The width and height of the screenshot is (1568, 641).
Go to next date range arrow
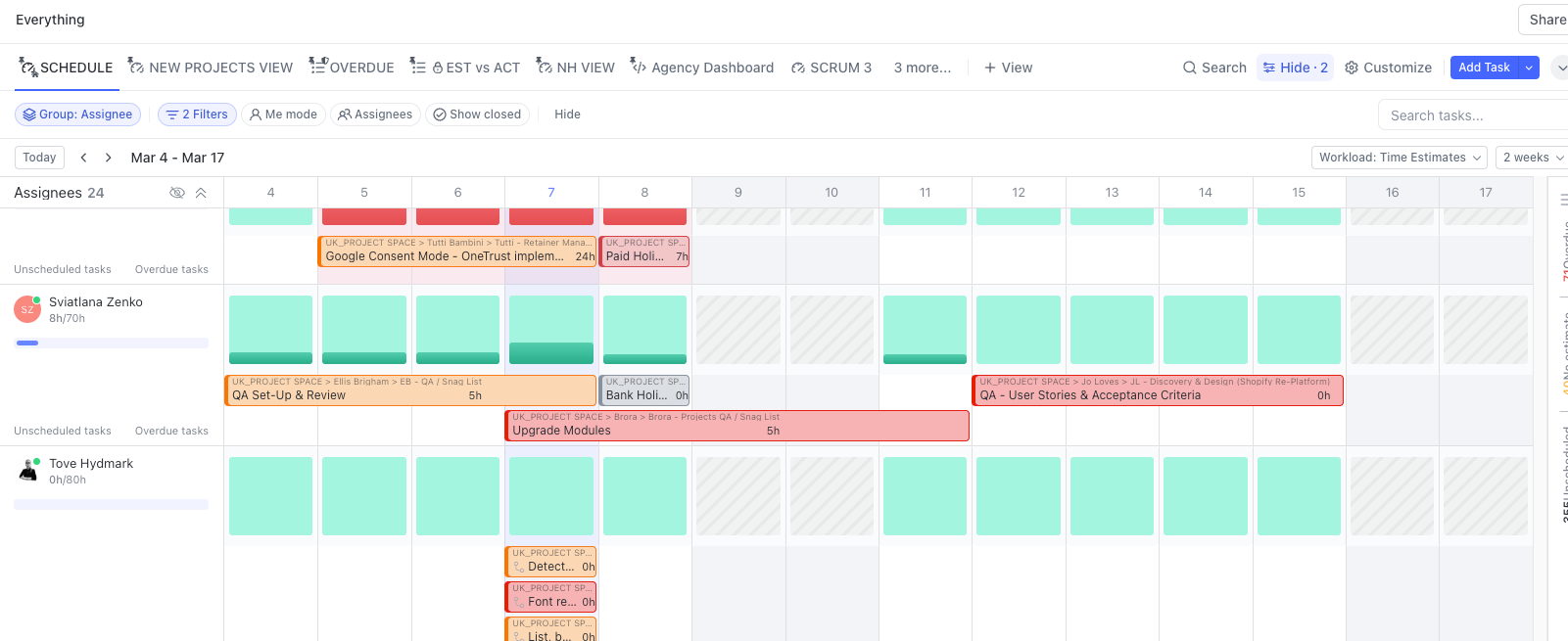coord(109,158)
